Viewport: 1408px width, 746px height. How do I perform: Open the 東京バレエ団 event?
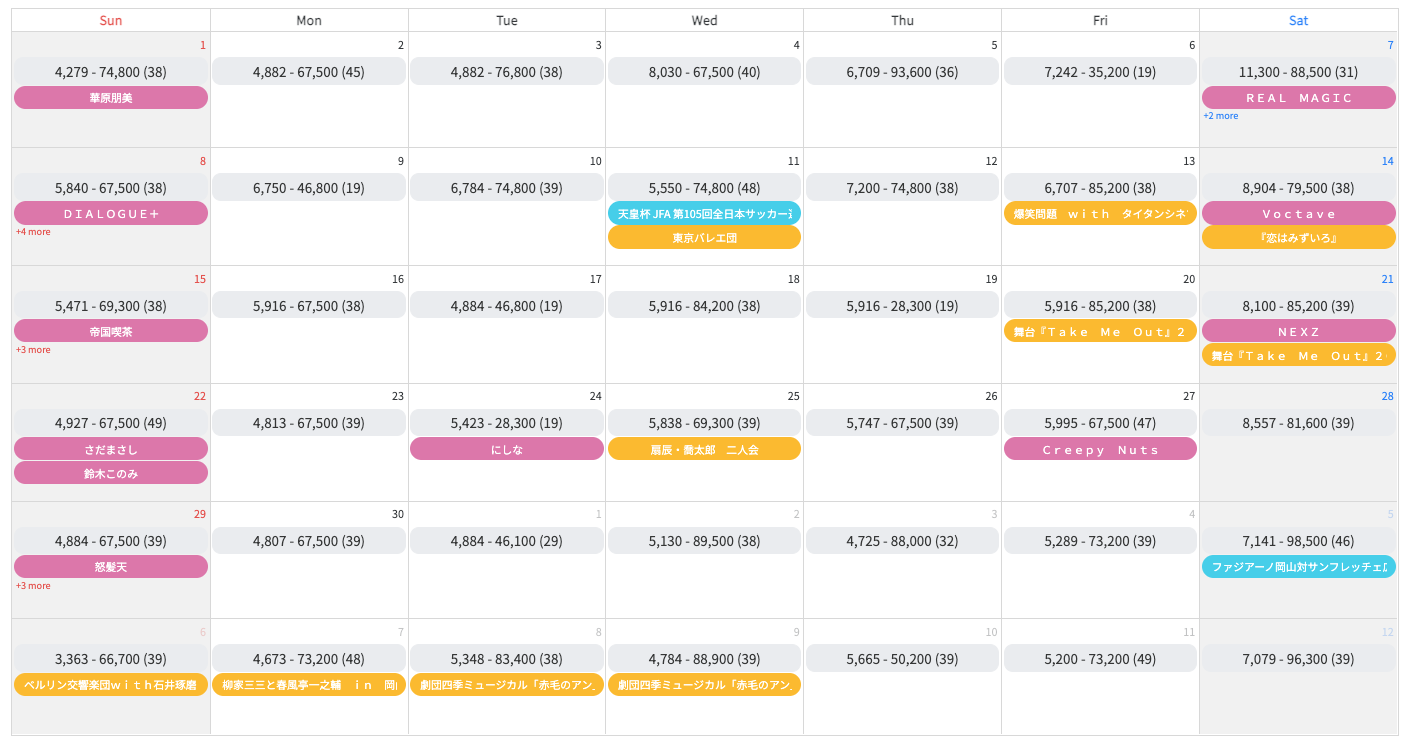pyautogui.click(x=704, y=238)
